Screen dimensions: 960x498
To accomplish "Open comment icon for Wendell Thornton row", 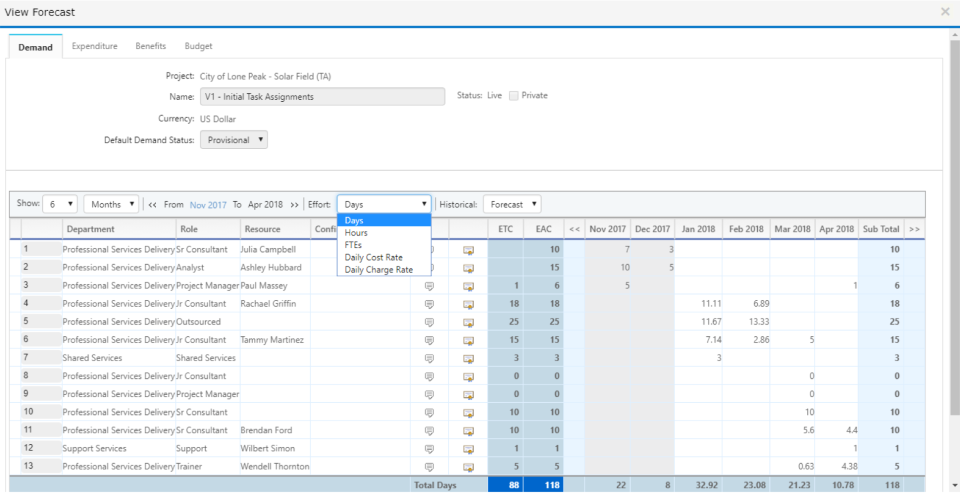I will pos(429,467).
